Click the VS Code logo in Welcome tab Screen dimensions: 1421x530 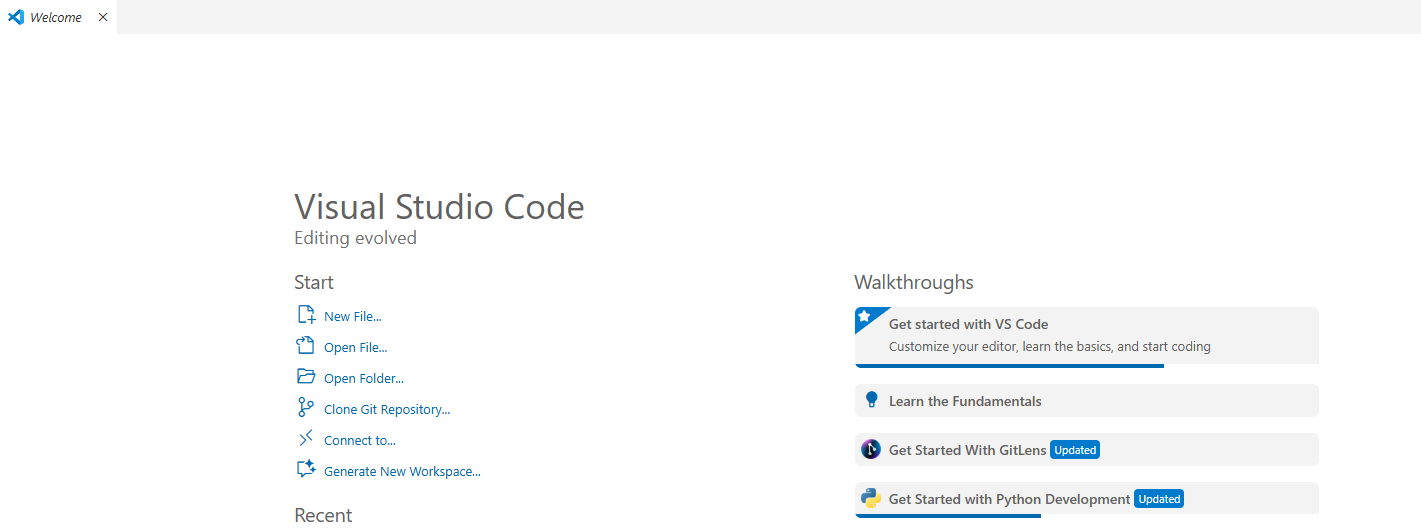click(x=16, y=17)
